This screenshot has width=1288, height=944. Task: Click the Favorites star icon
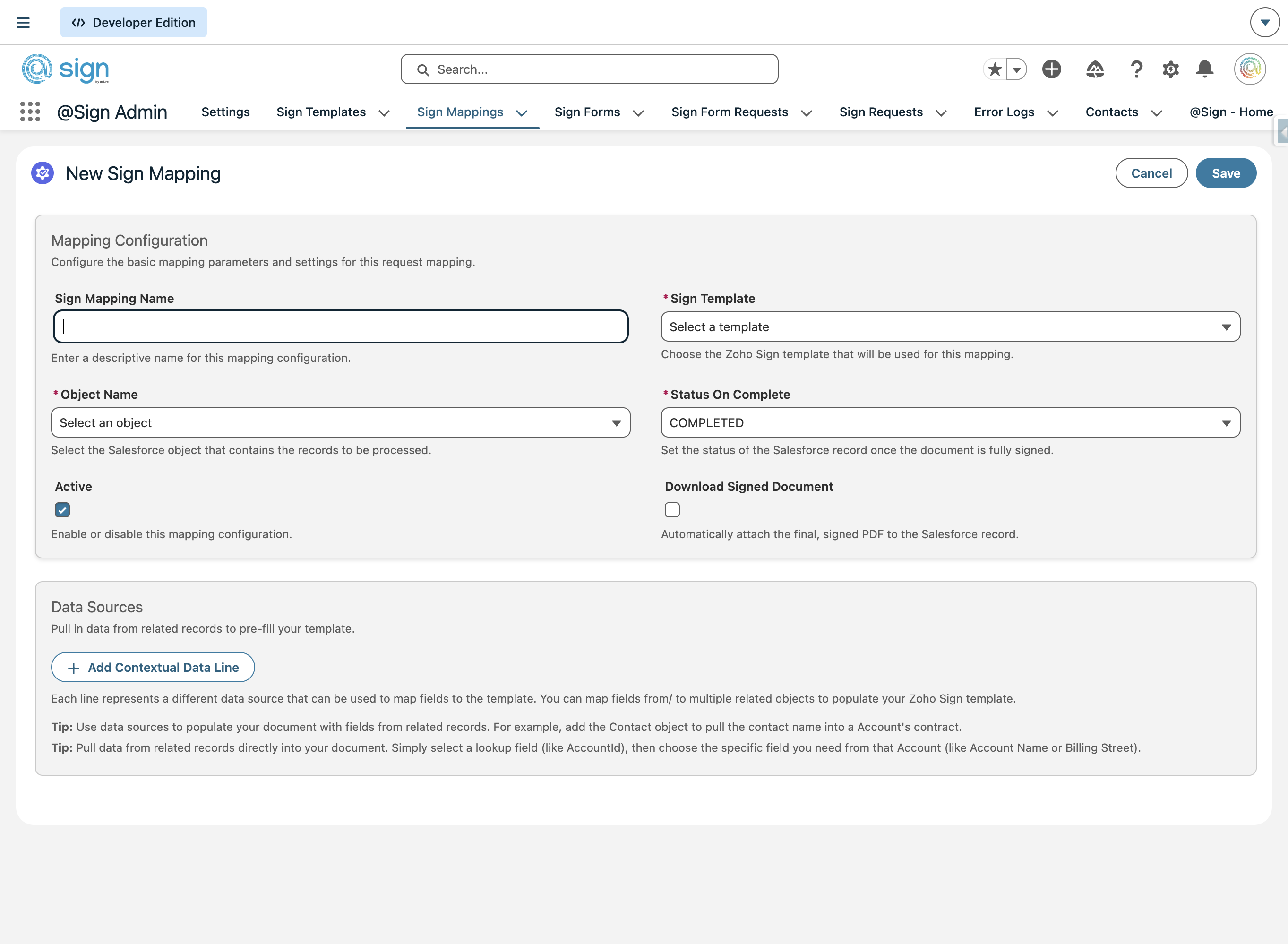click(995, 69)
